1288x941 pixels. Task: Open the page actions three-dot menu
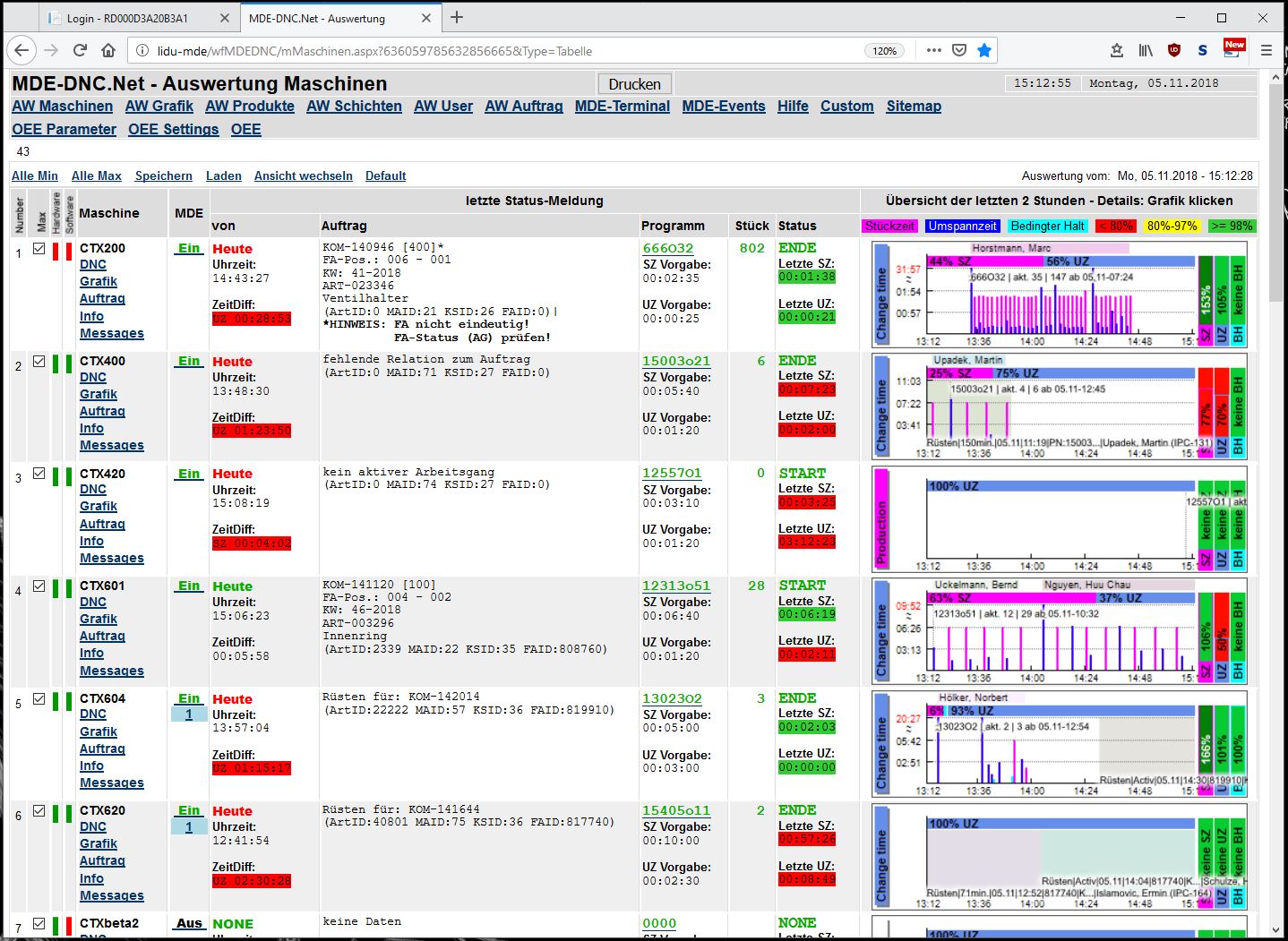coord(934,50)
